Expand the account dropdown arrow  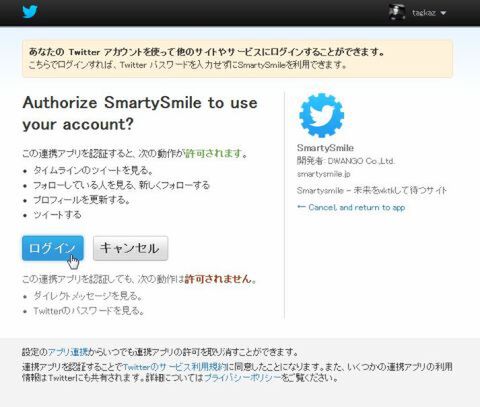point(443,13)
